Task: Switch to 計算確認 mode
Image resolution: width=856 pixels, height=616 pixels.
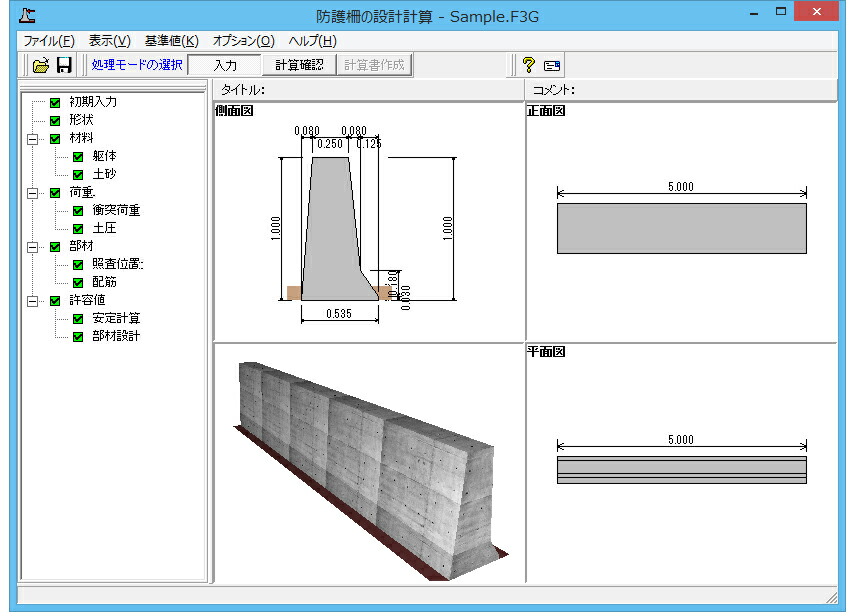Action: pos(299,65)
